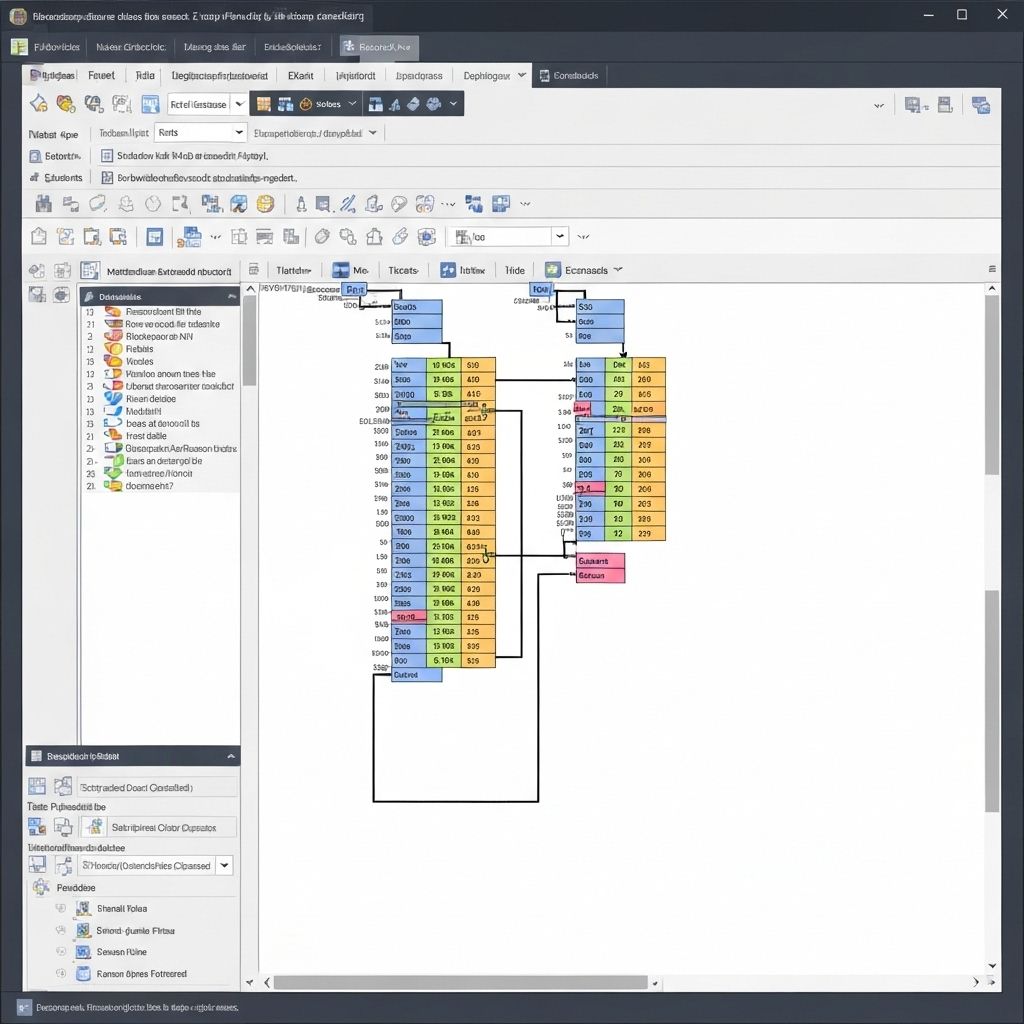Open the Rerts dropdown list
This screenshot has width=1024, height=1024.
pos(200,131)
